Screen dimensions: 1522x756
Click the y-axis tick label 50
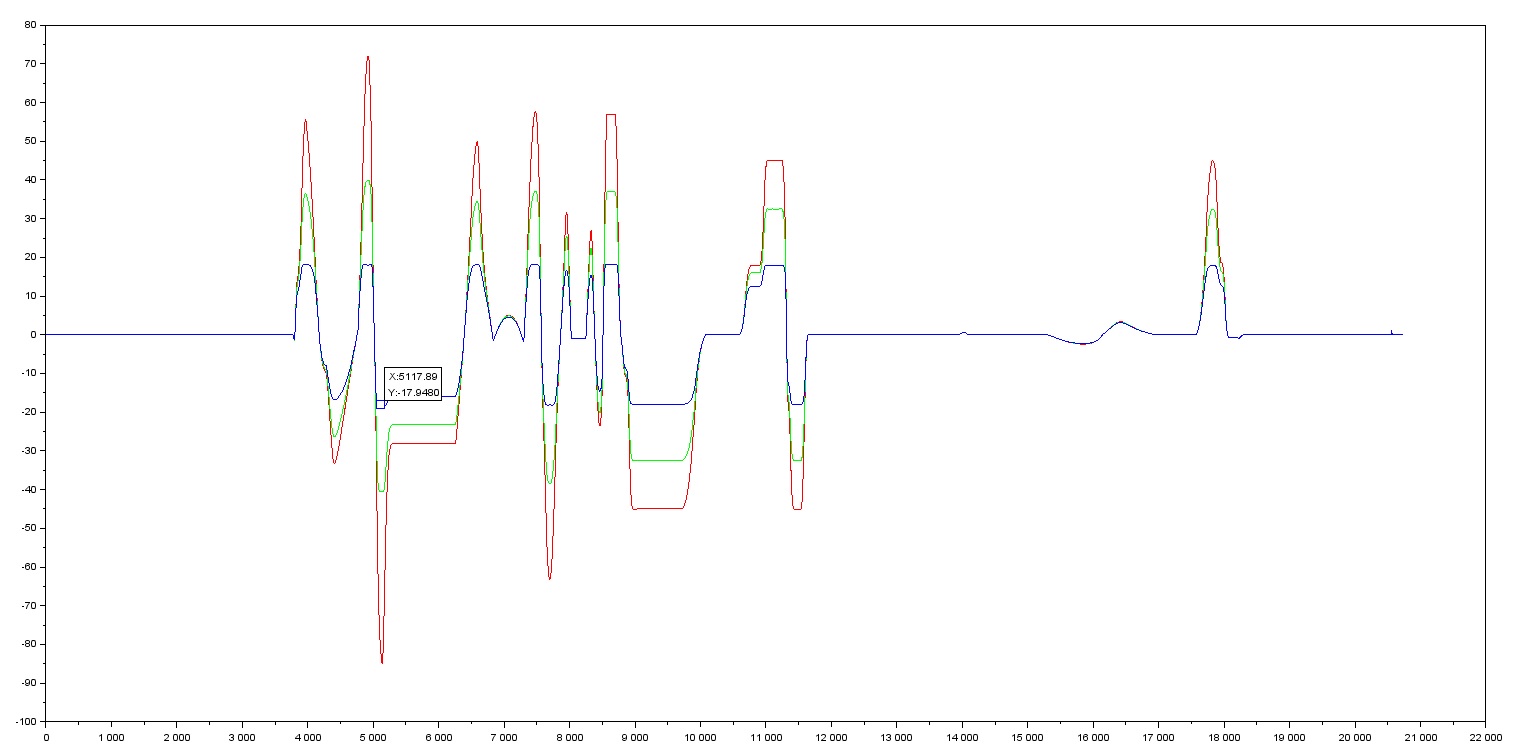[31, 141]
